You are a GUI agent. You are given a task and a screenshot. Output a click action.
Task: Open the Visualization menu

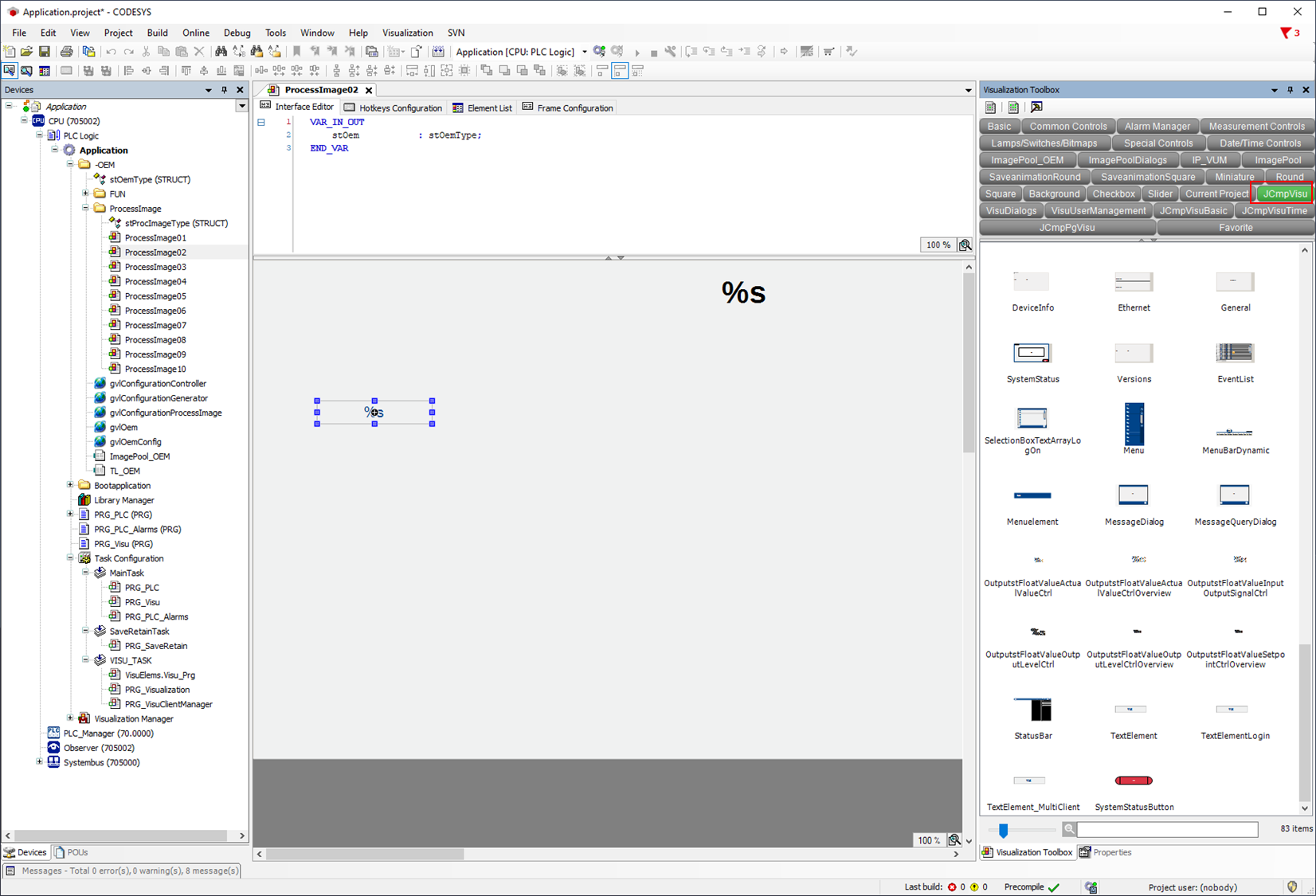click(x=407, y=33)
